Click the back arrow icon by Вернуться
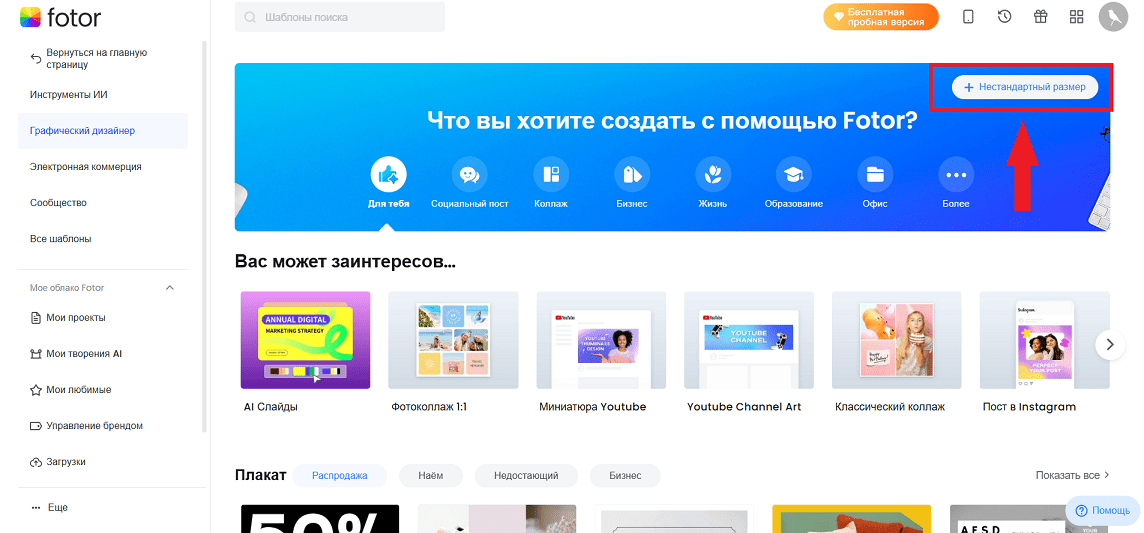This screenshot has width=1144, height=533. (35, 58)
